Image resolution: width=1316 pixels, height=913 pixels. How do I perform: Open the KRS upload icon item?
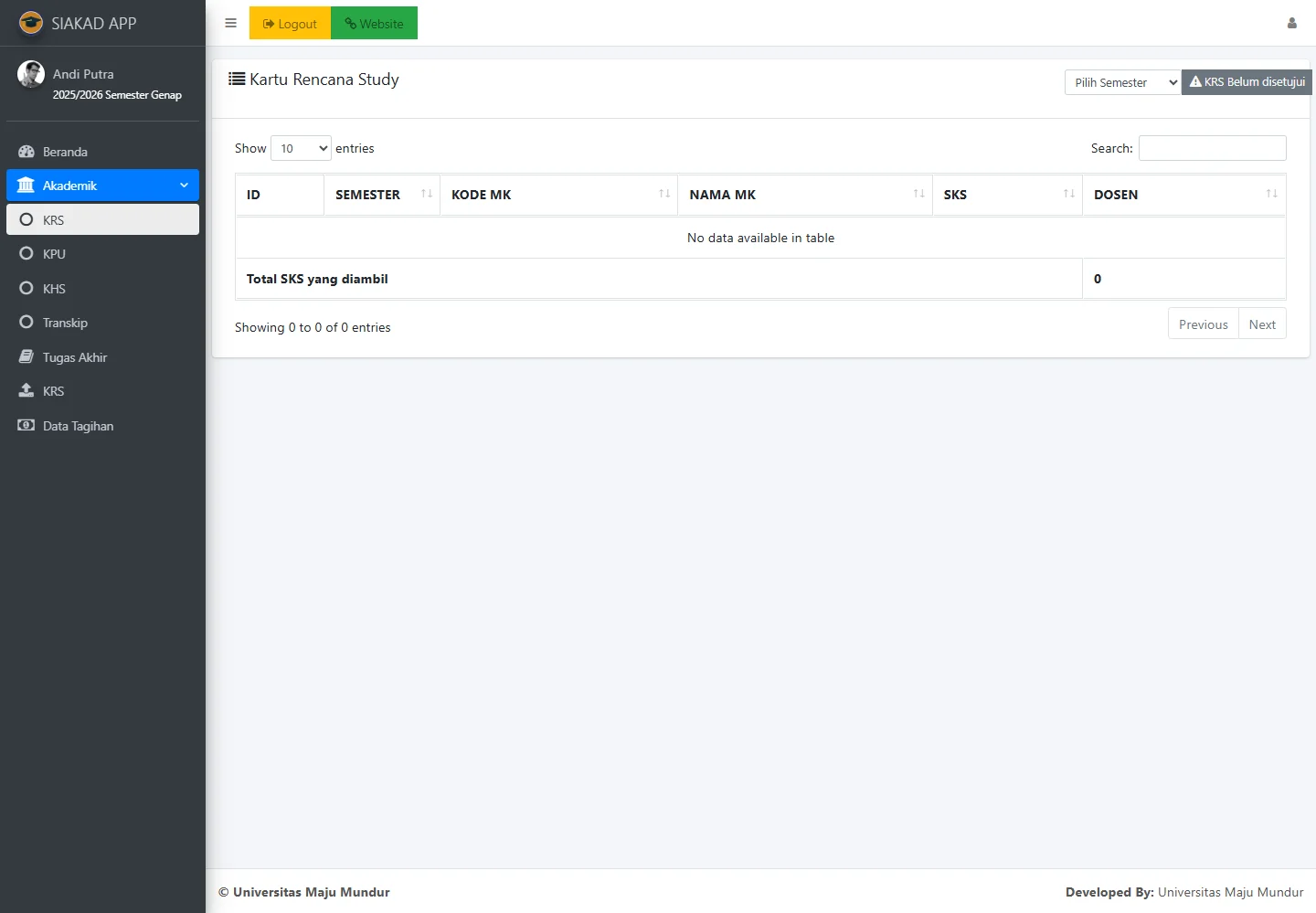(x=27, y=391)
